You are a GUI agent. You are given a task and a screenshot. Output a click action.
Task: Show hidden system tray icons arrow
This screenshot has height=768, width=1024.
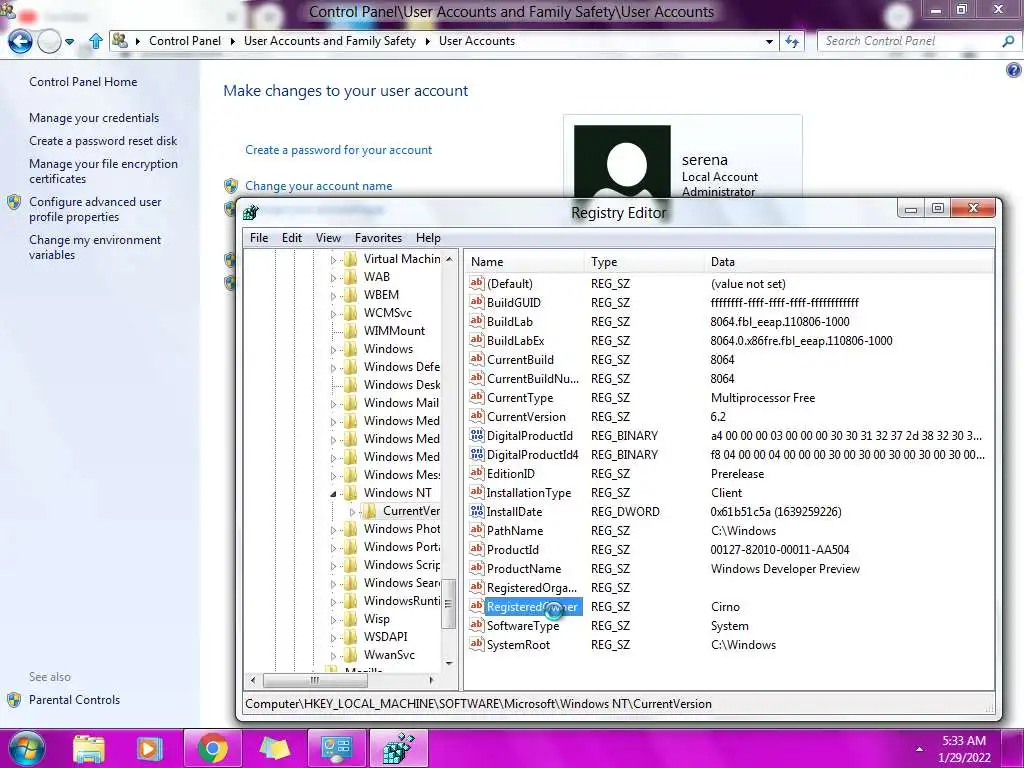click(x=920, y=749)
